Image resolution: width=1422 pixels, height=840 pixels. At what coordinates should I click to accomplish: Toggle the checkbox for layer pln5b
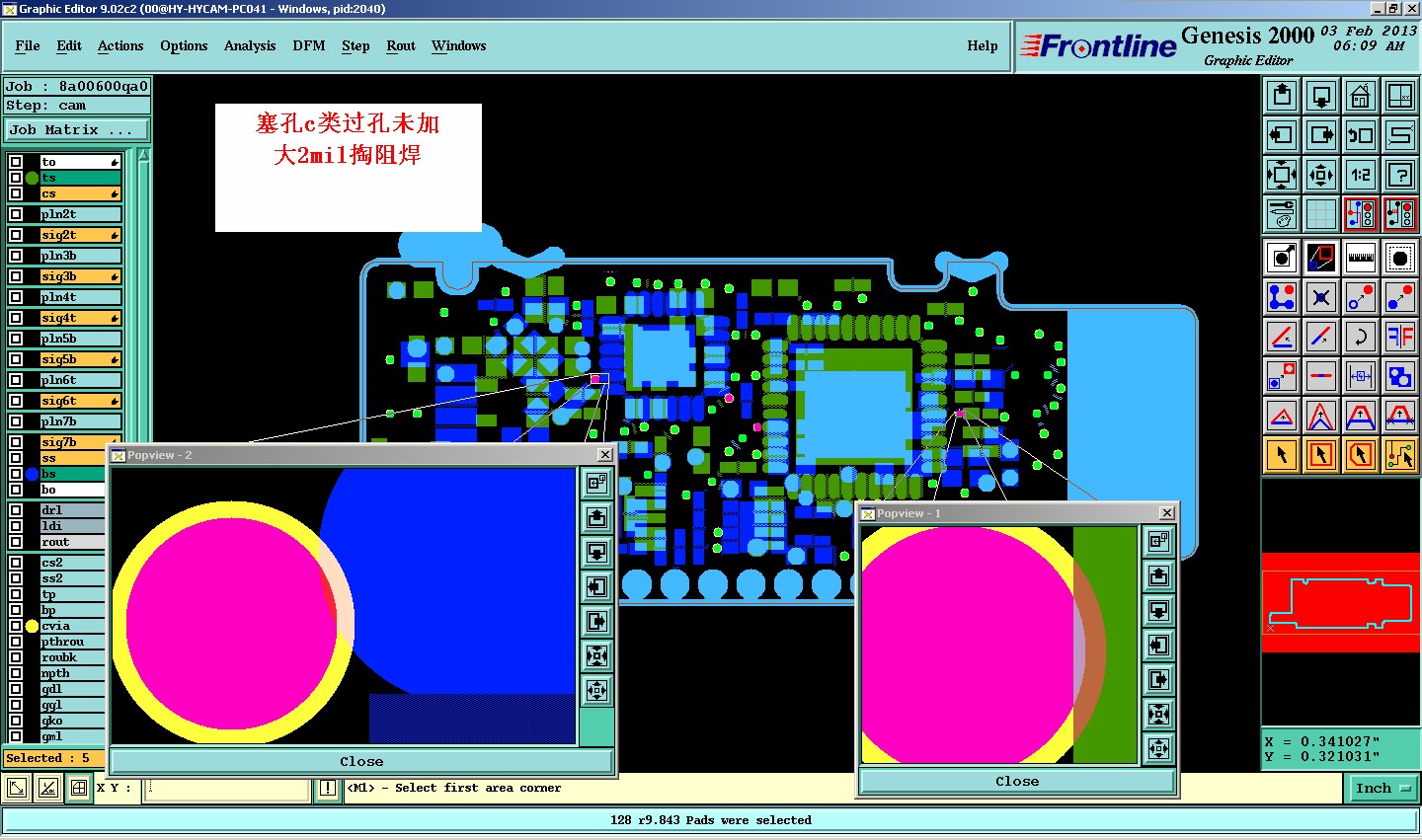[16, 339]
